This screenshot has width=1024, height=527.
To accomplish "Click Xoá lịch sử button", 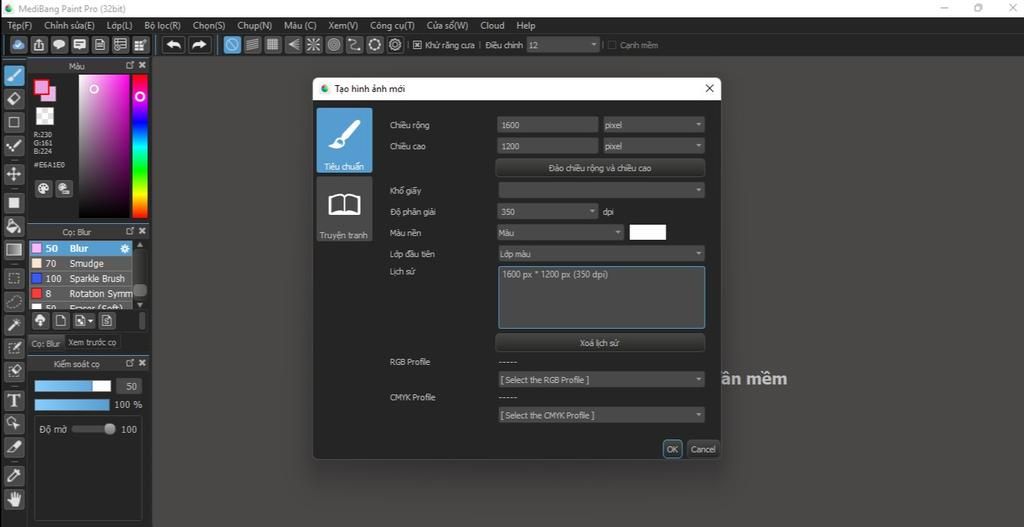I will pyautogui.click(x=600, y=343).
